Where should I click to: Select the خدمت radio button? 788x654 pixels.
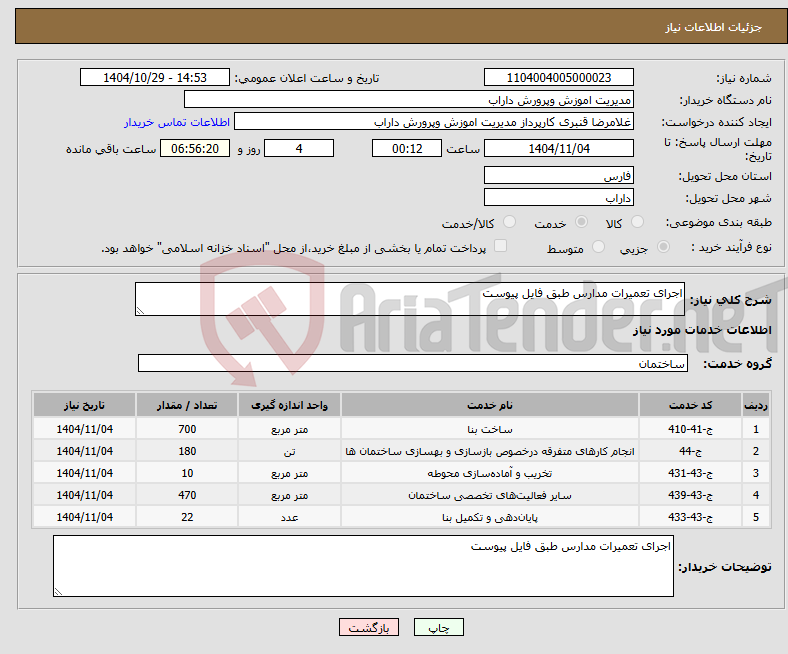pyautogui.click(x=581, y=222)
